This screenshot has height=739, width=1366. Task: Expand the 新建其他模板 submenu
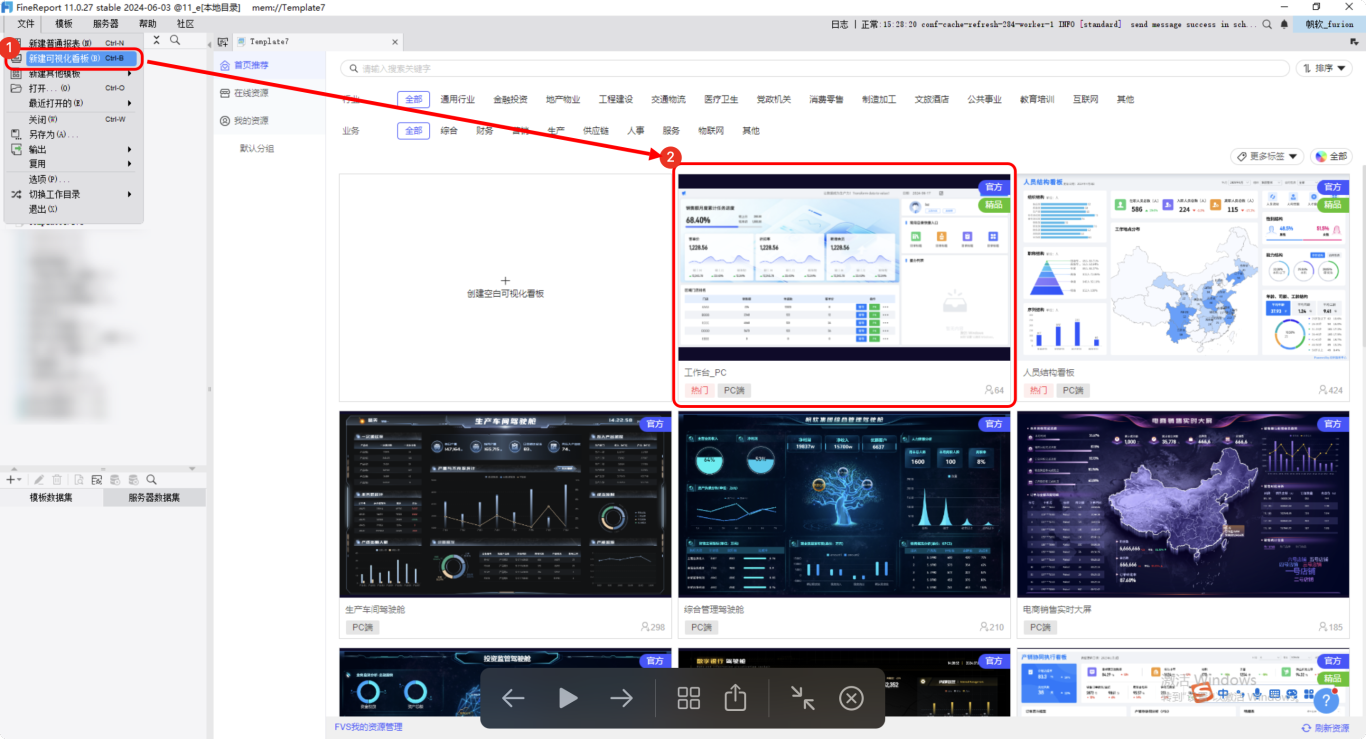(74, 73)
